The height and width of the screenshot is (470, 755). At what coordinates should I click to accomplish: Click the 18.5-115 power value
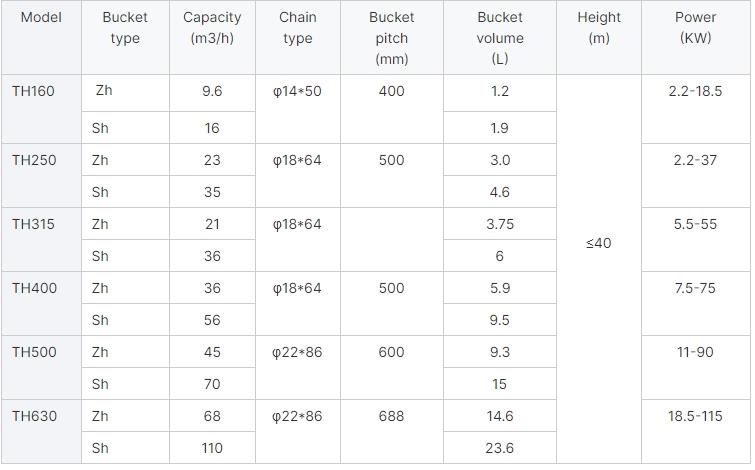[x=695, y=416]
